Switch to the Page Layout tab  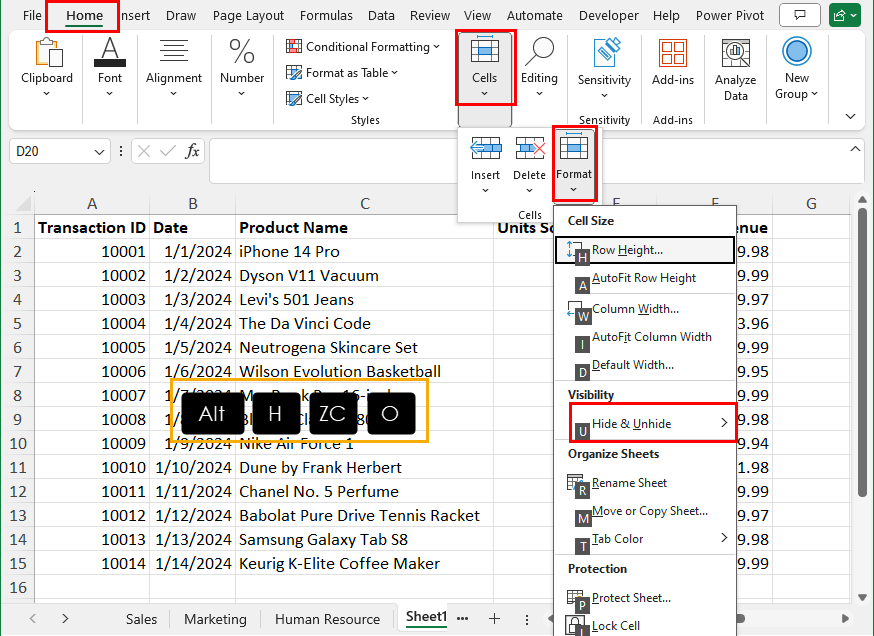(248, 16)
